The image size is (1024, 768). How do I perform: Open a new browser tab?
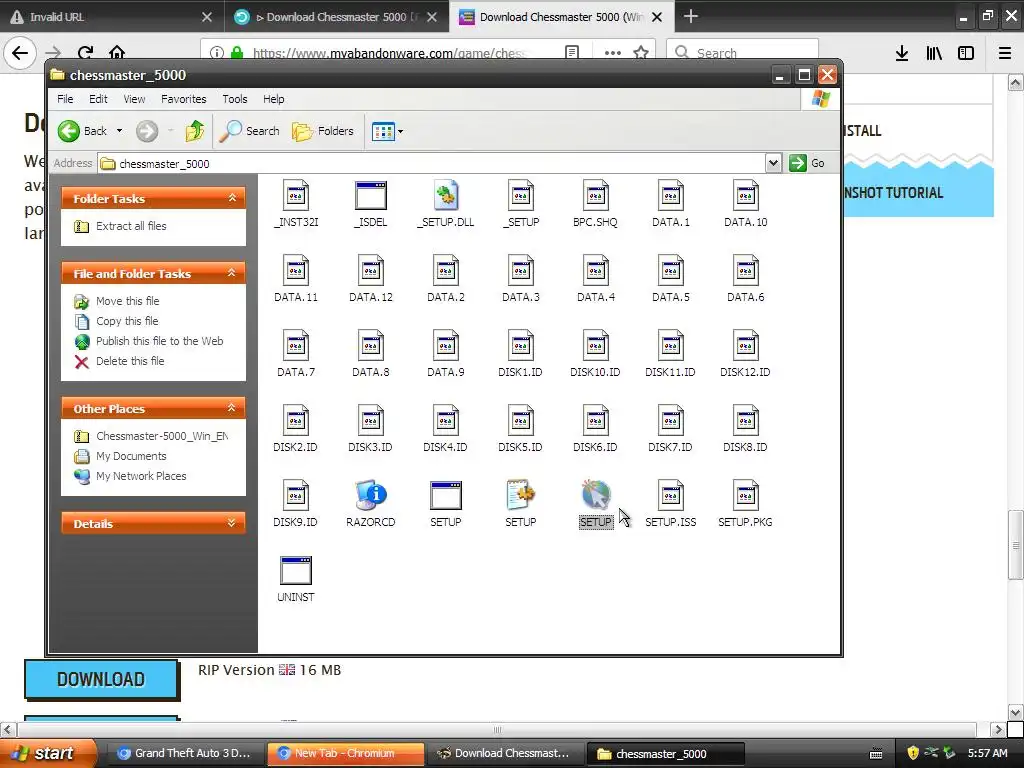coord(690,16)
